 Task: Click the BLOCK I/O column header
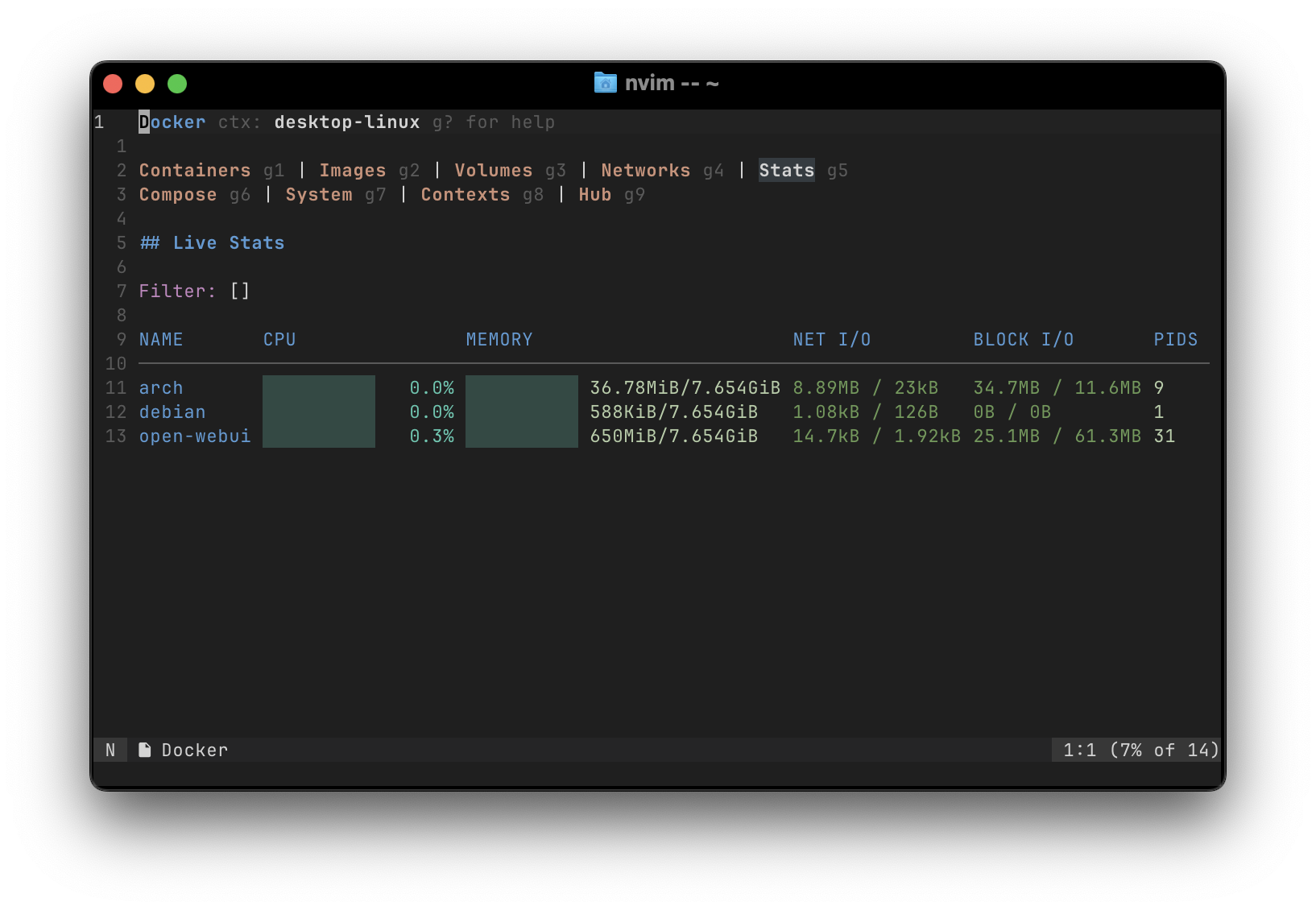pos(1024,340)
